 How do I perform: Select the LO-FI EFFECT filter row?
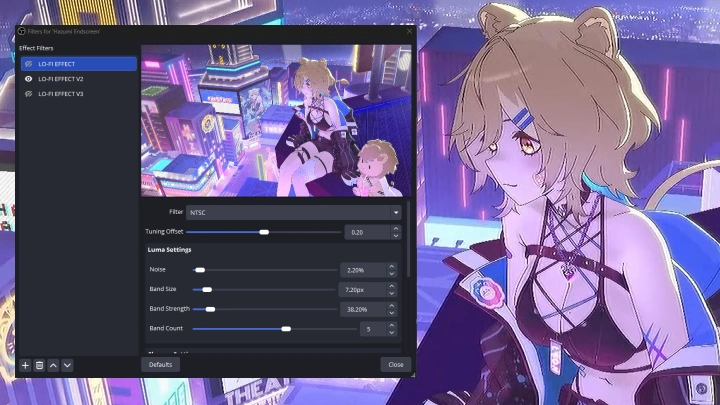click(79, 64)
